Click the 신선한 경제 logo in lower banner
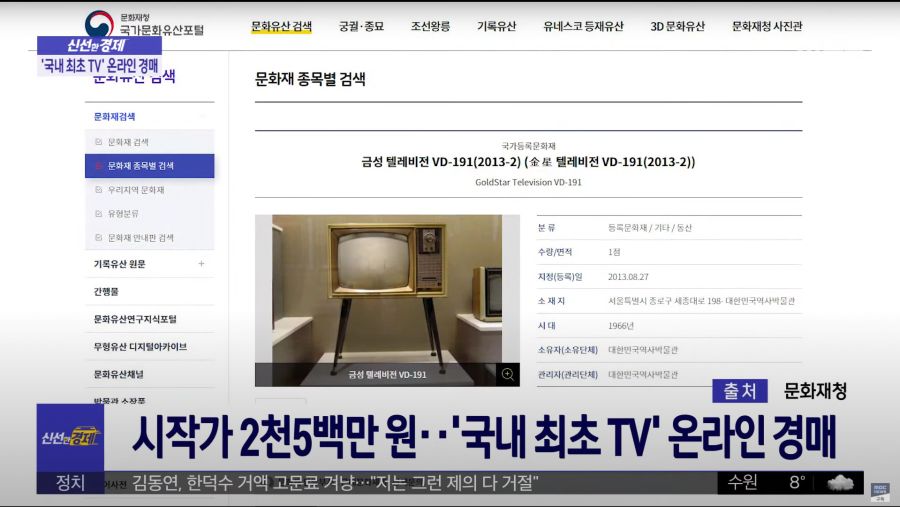 [70, 438]
